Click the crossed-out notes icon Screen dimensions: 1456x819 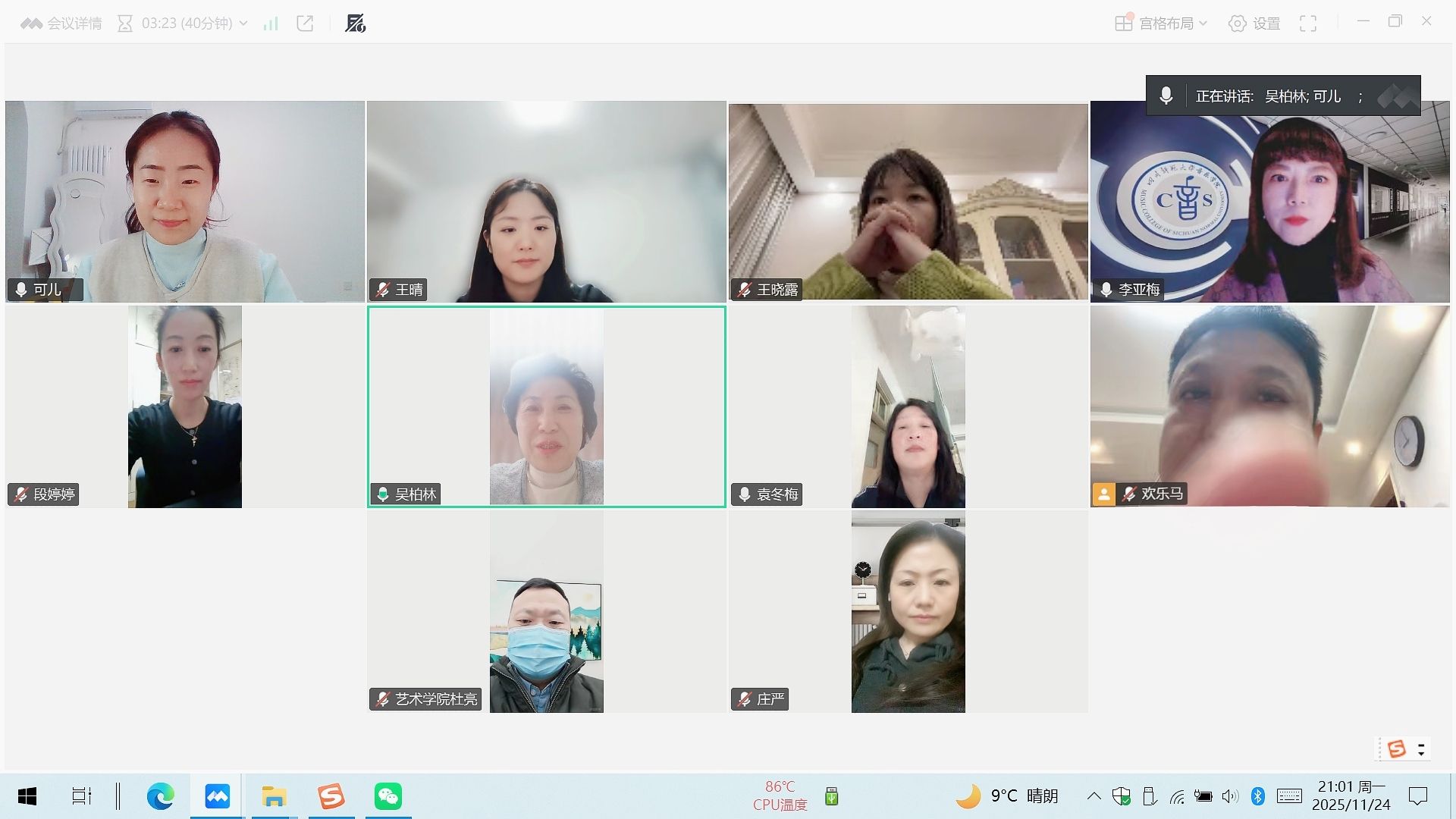355,24
